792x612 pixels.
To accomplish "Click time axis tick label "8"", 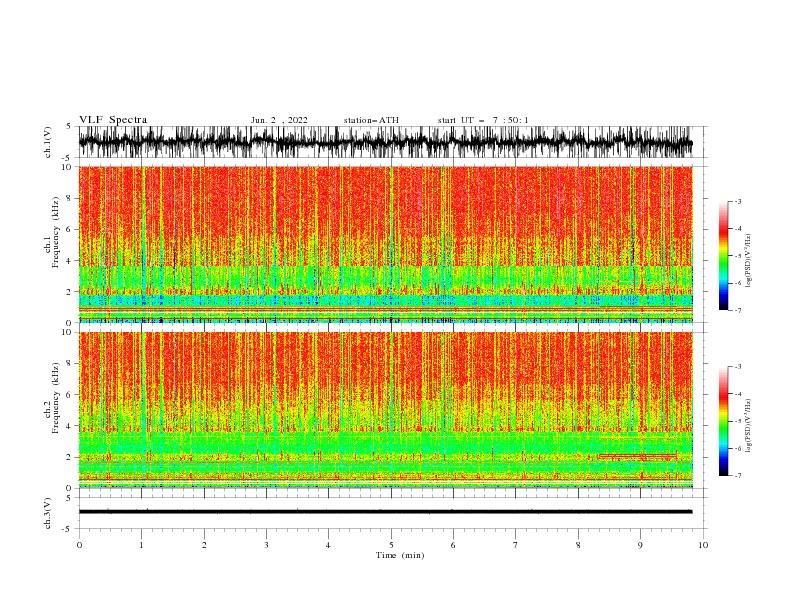I will point(578,545).
